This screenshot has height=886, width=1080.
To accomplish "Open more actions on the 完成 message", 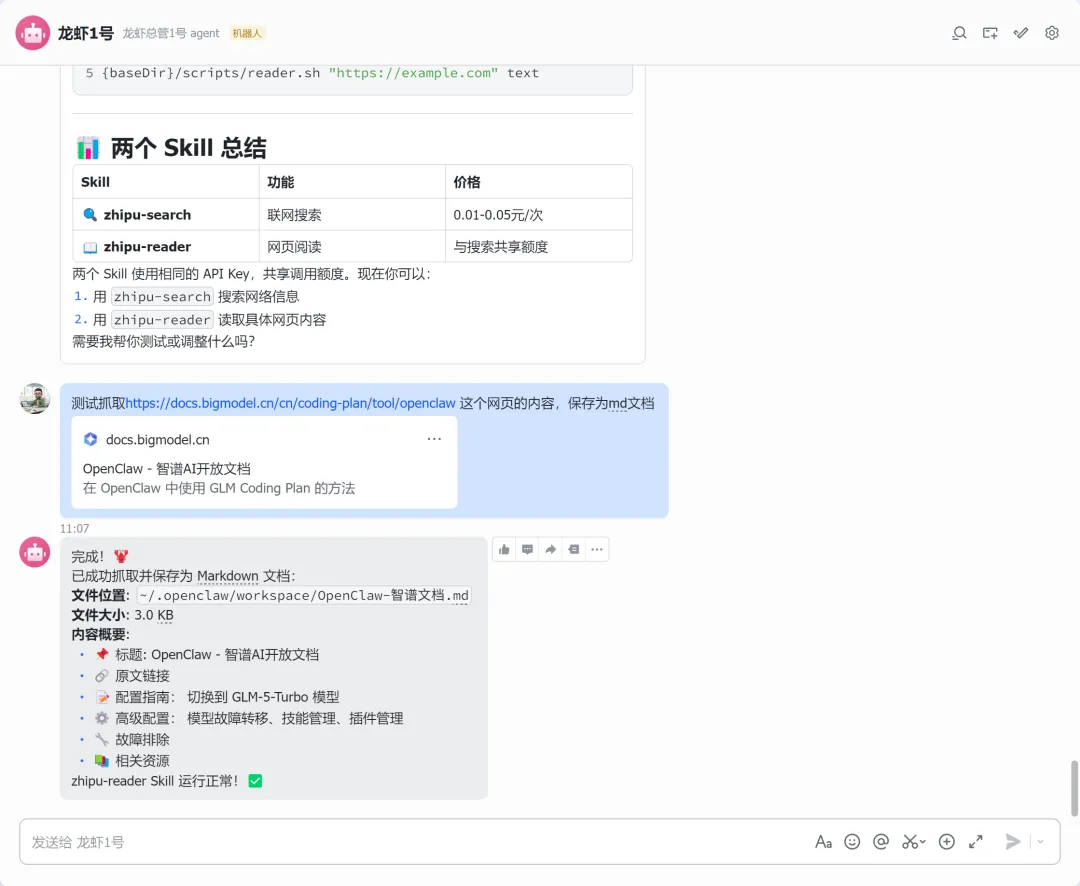I will pyautogui.click(x=597, y=549).
